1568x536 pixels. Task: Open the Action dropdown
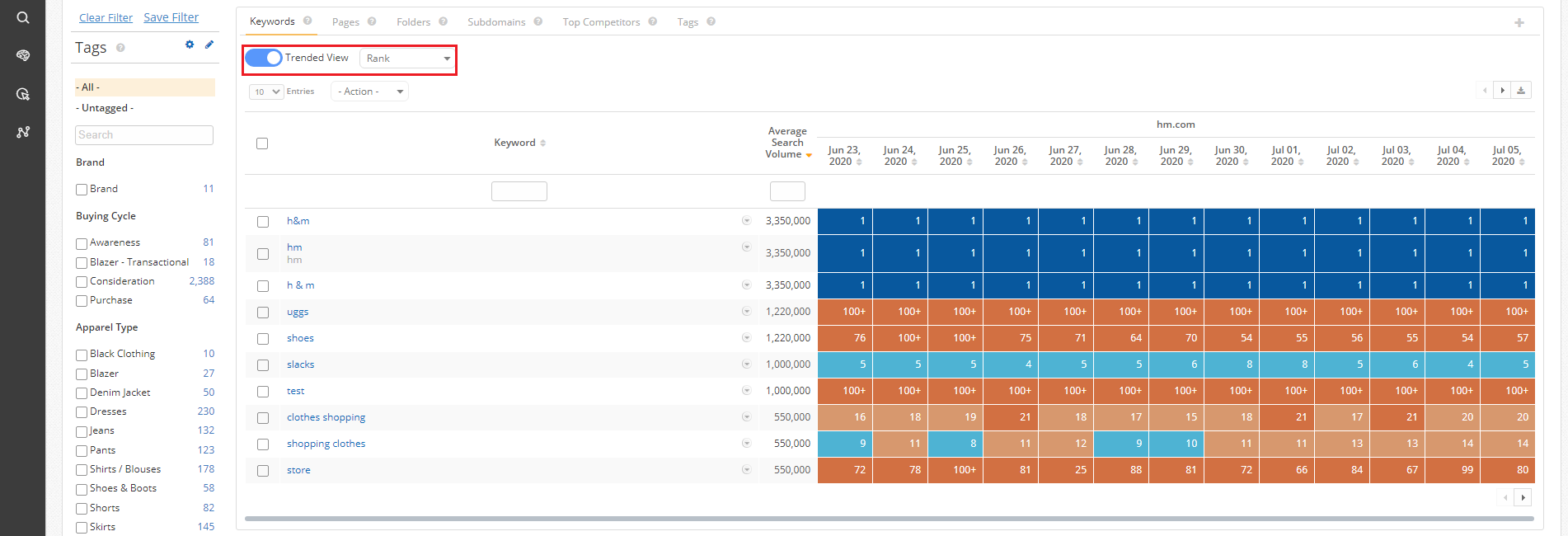coord(370,92)
